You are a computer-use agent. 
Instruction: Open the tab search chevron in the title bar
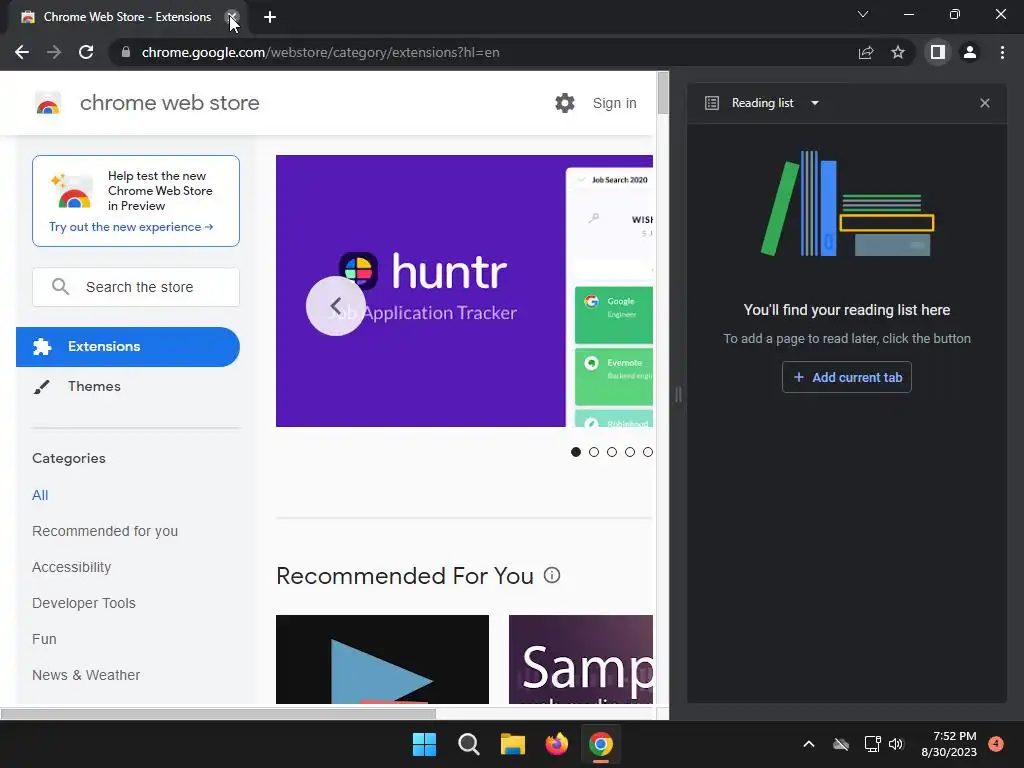click(x=863, y=14)
